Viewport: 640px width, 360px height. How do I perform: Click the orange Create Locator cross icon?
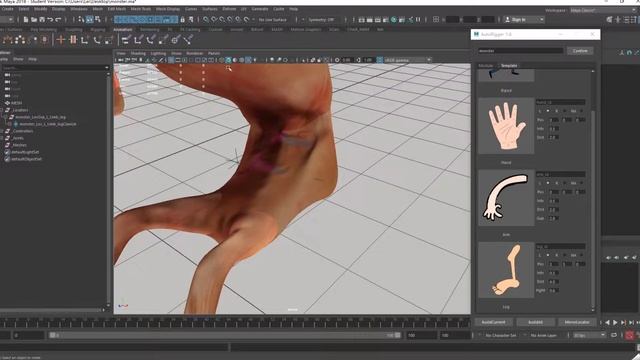click(x=61, y=40)
